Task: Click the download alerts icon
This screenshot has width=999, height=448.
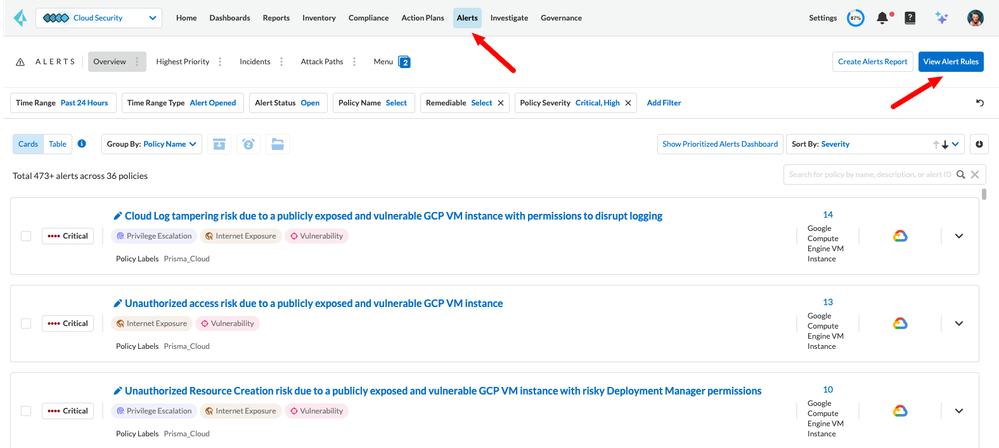Action: pos(979,144)
